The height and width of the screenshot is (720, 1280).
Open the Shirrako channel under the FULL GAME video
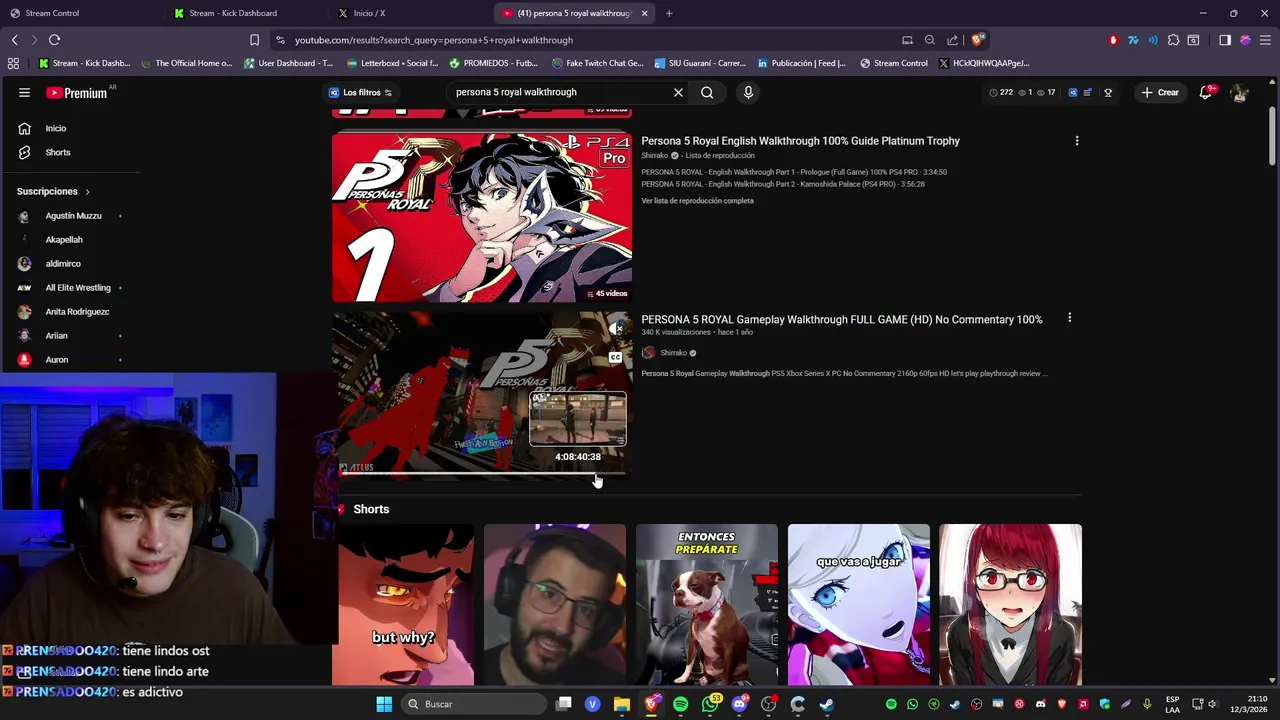pos(673,353)
